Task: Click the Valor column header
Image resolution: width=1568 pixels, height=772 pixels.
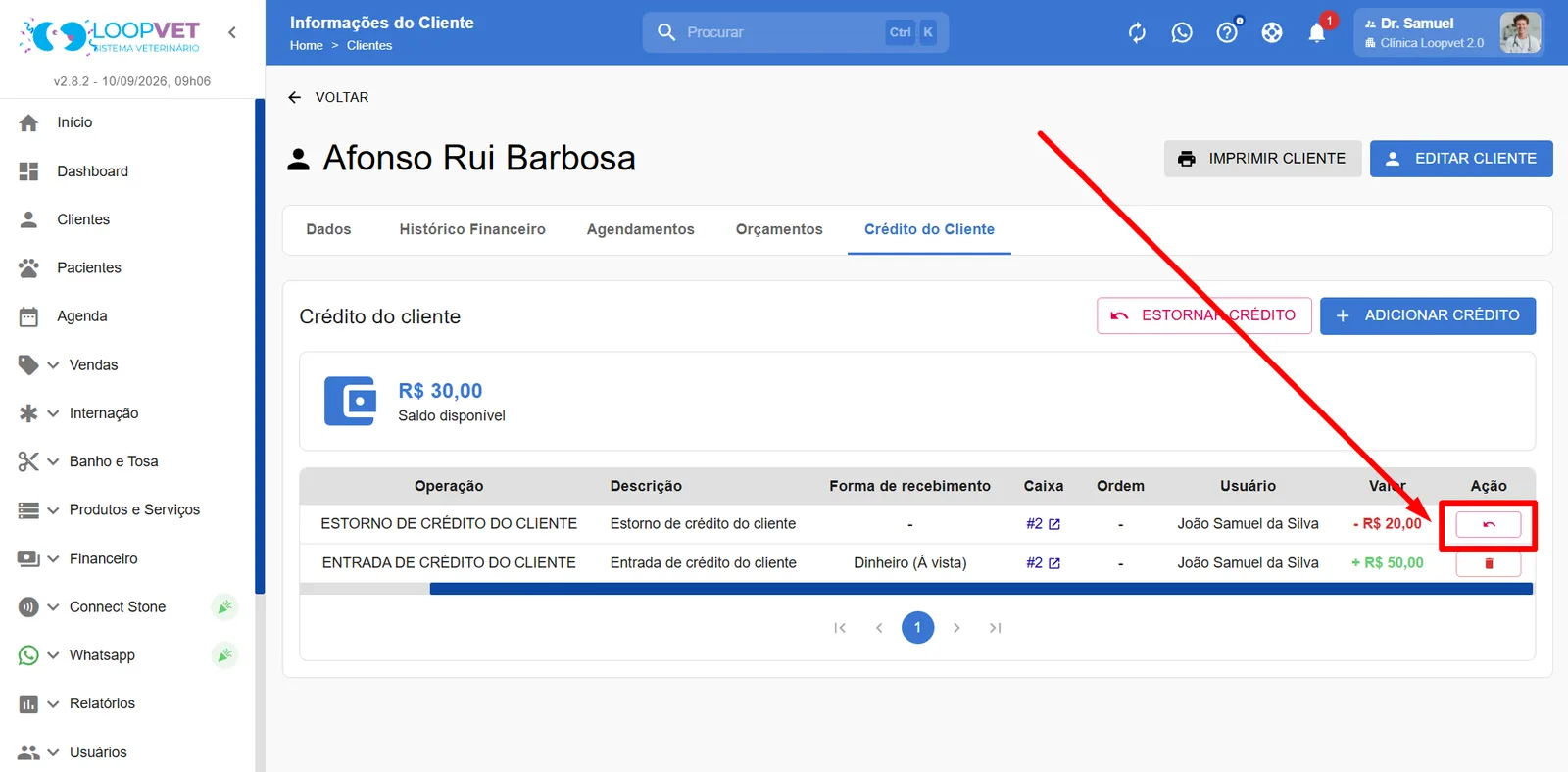Action: (x=1388, y=486)
